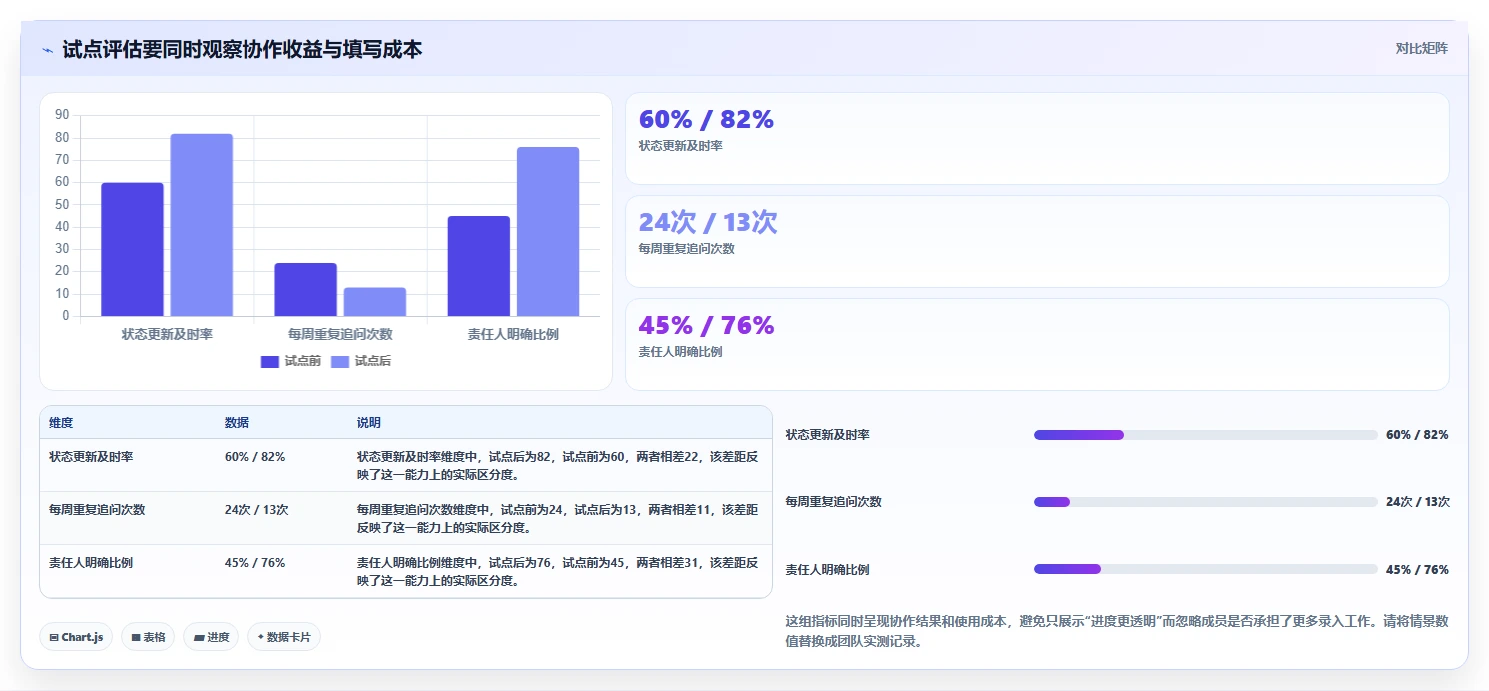Image resolution: width=1489 pixels, height=691 pixels.
Task: Click the 数据卡片 chip icon
Action: (261, 637)
